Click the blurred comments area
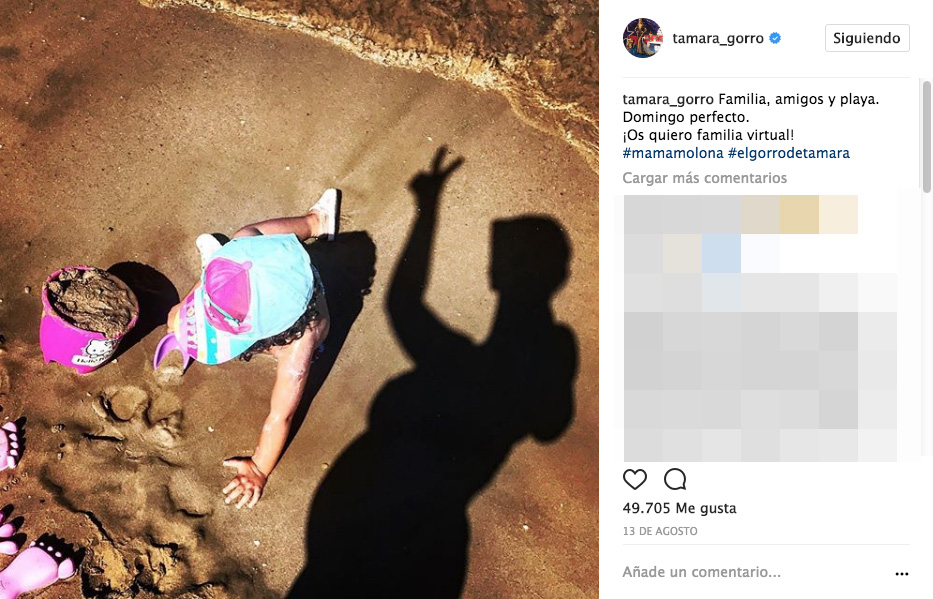This screenshot has height=599, width=933. coord(760,328)
